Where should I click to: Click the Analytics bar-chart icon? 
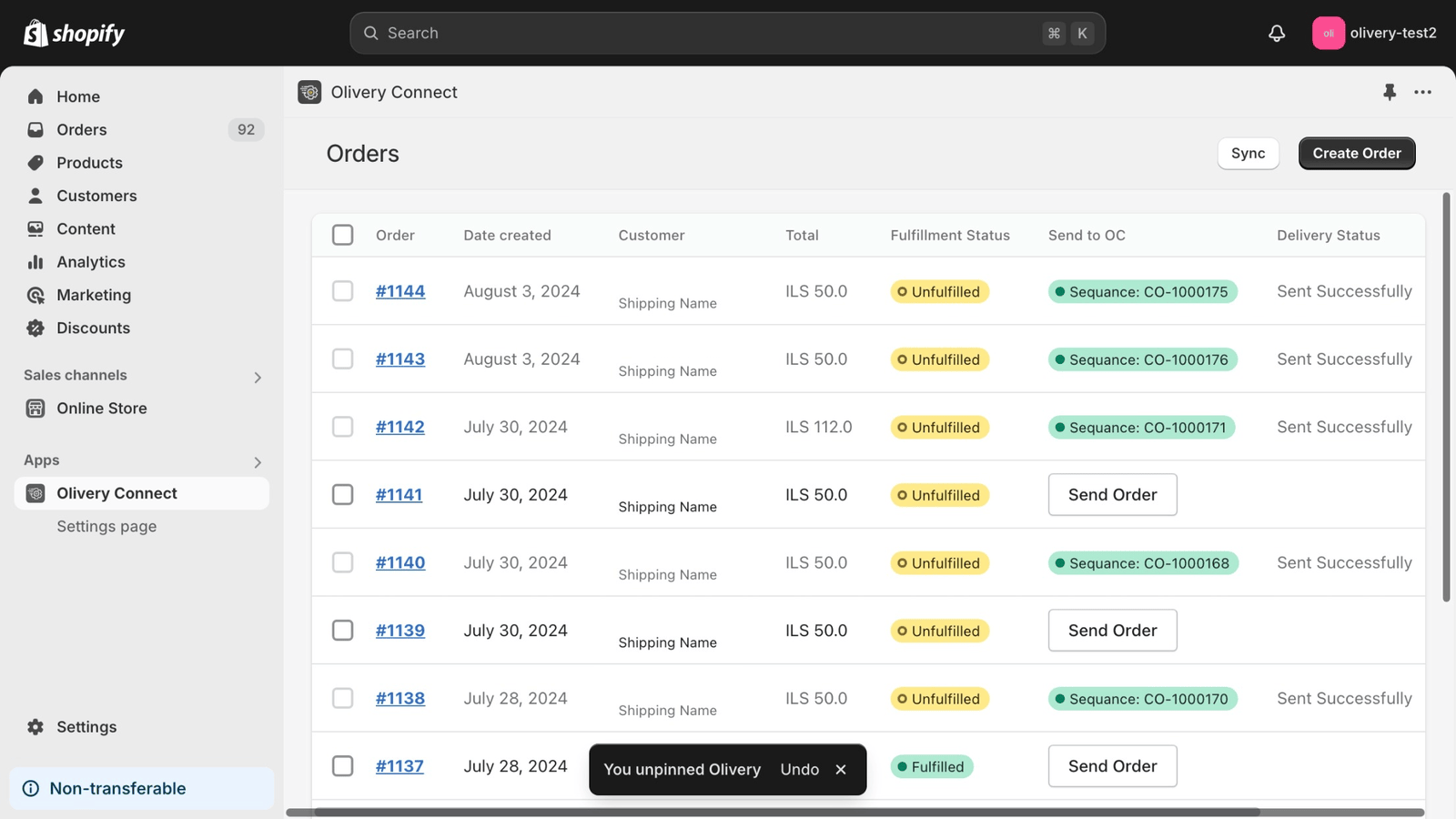pyautogui.click(x=35, y=261)
